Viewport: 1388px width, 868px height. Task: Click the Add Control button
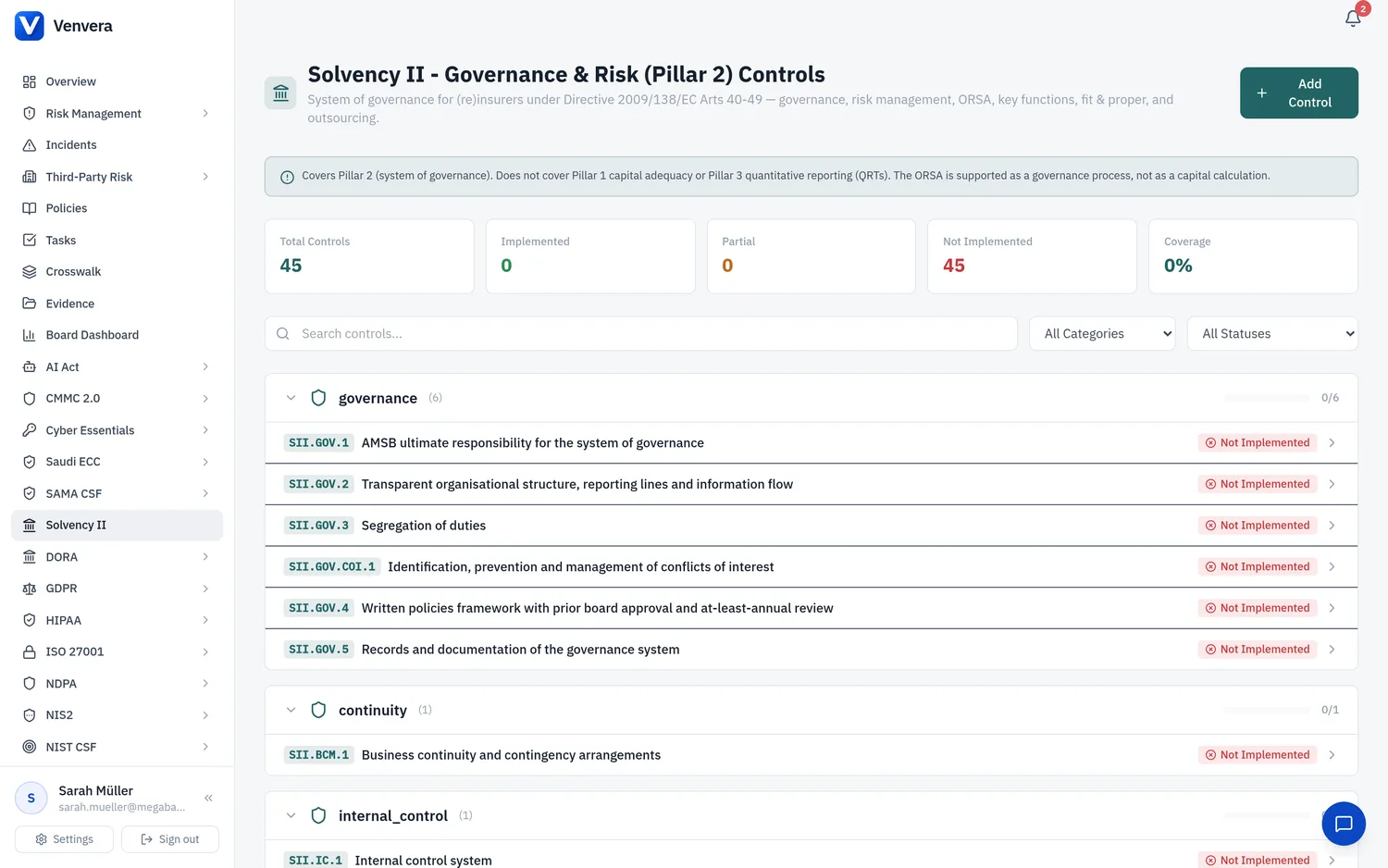coord(1299,93)
